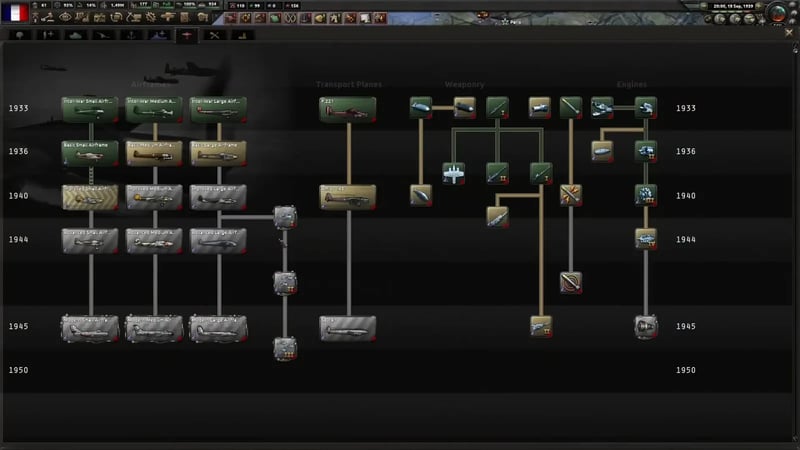
Task: Increase game speed with plus button
Action: point(759,6)
